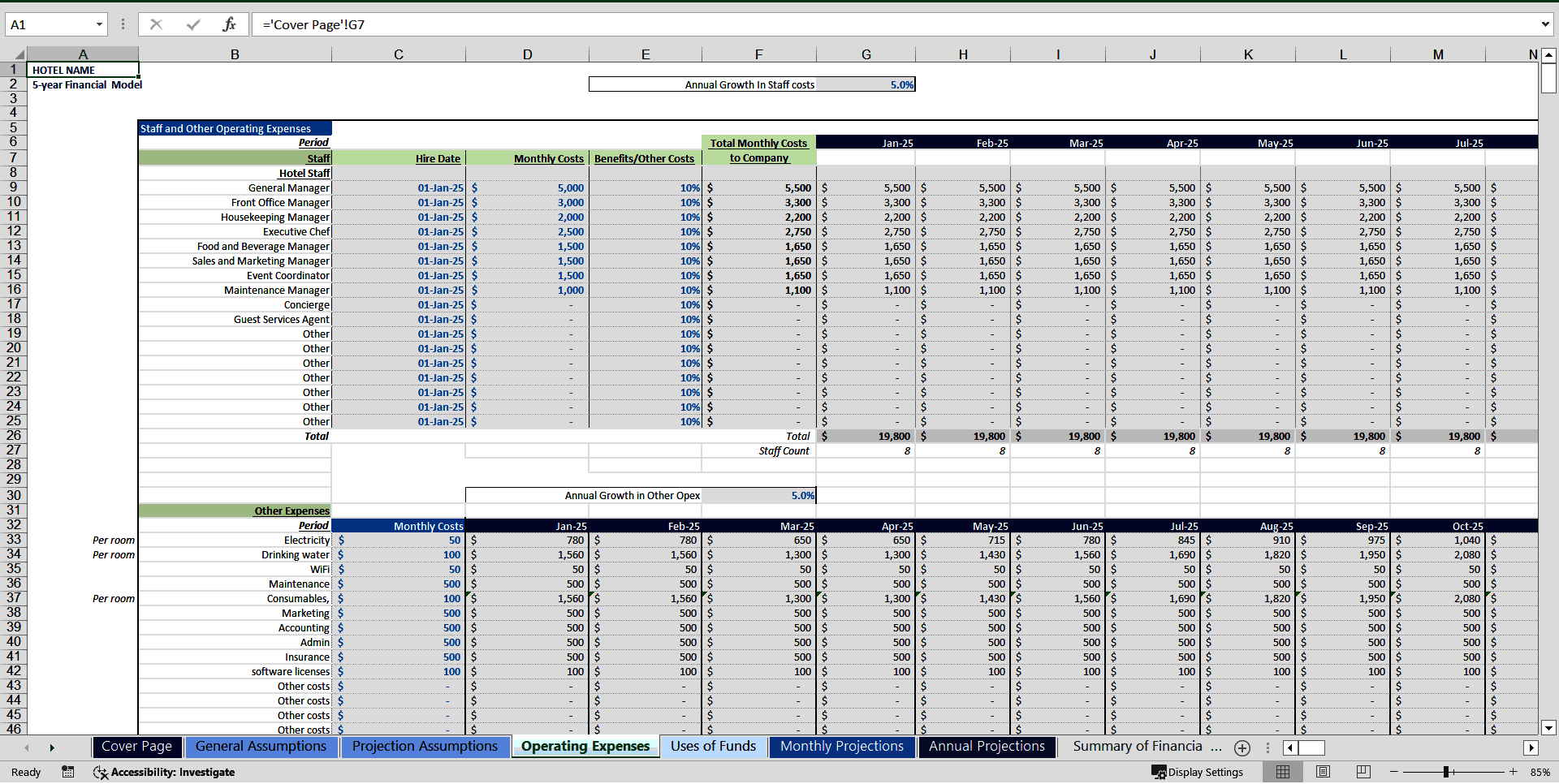Open Insert Function (fx) dialog
The height and width of the screenshot is (784, 1559).
point(230,24)
